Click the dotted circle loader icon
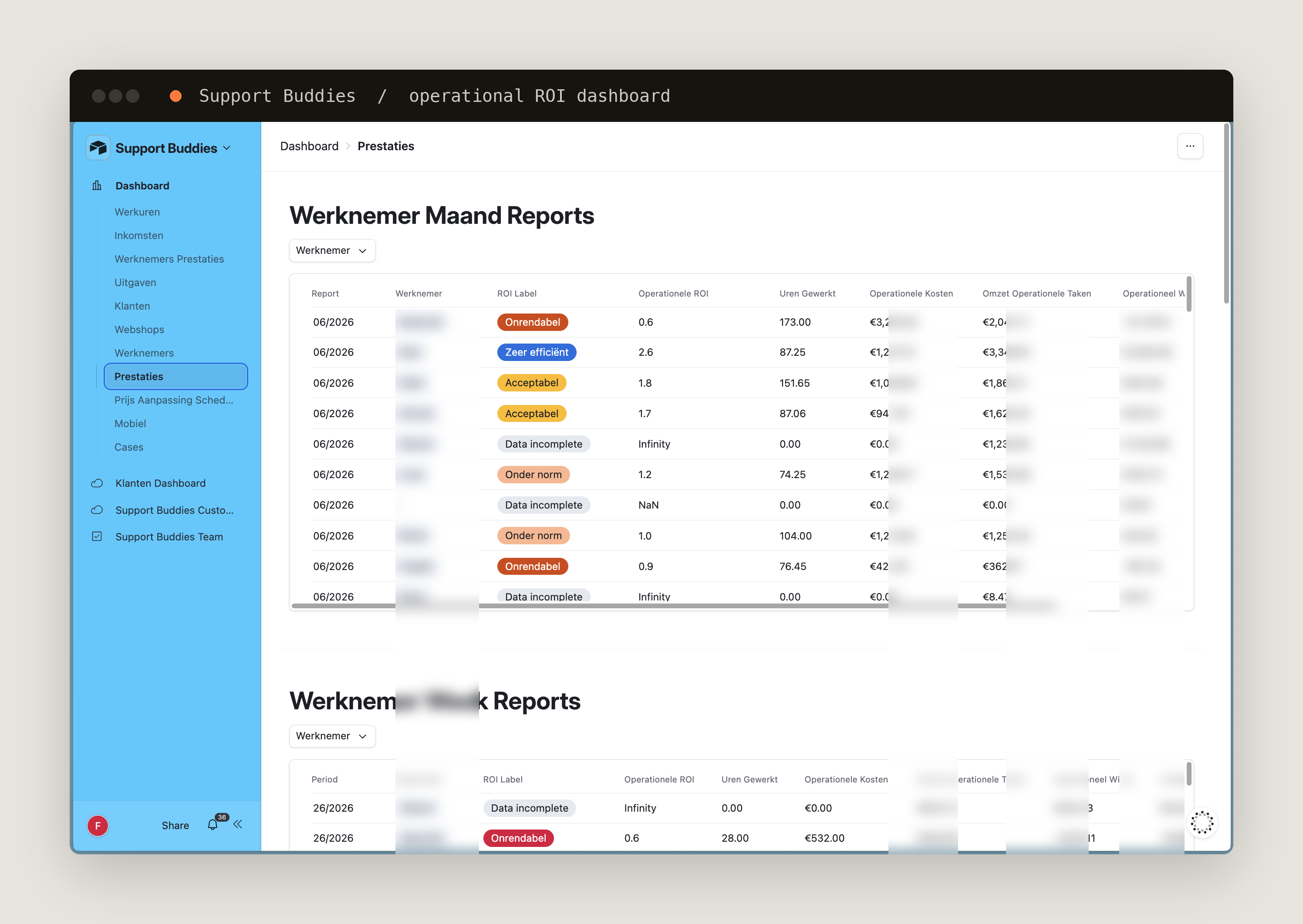This screenshot has height=924, width=1303. [x=1202, y=822]
